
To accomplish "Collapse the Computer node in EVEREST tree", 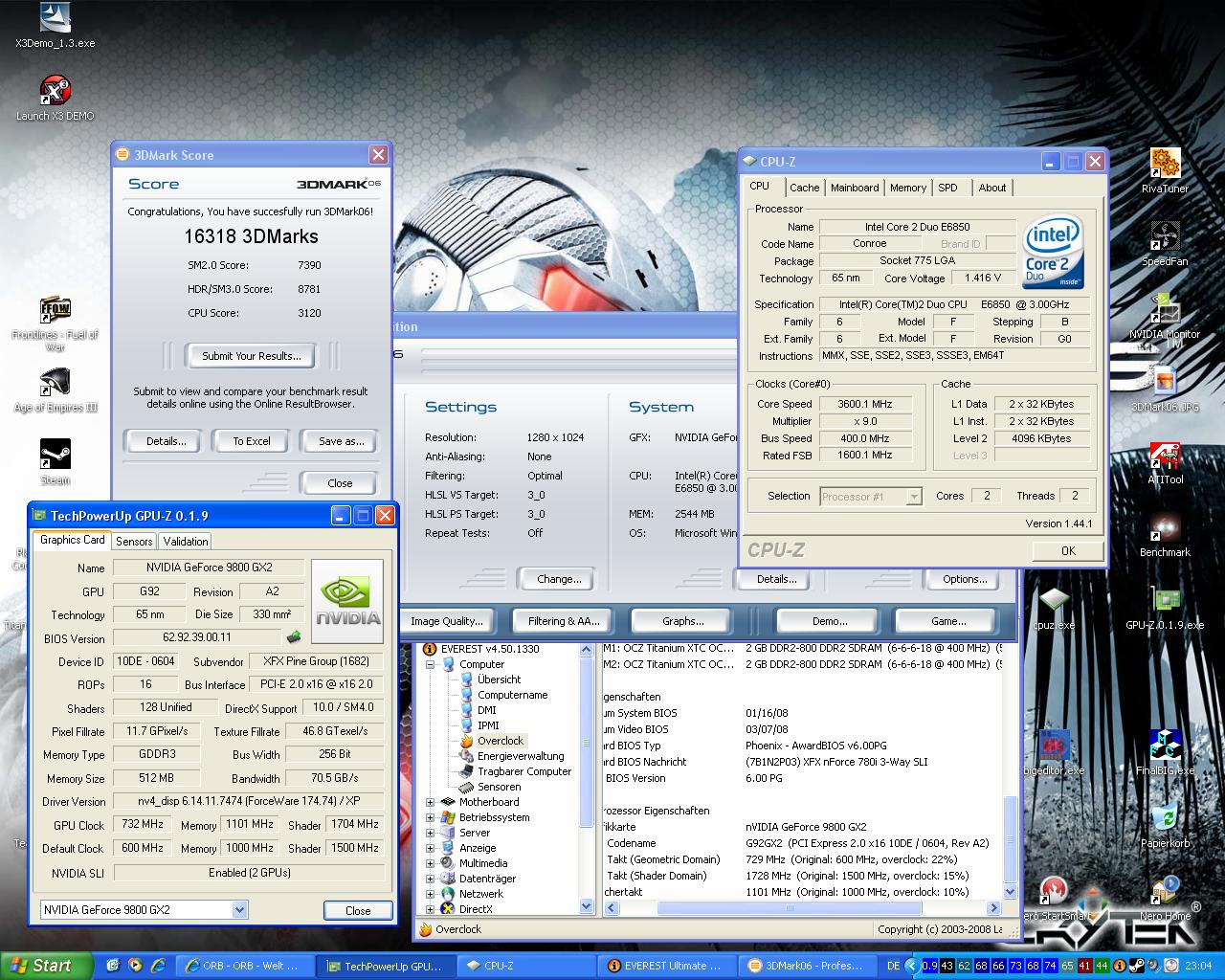I will coord(430,664).
